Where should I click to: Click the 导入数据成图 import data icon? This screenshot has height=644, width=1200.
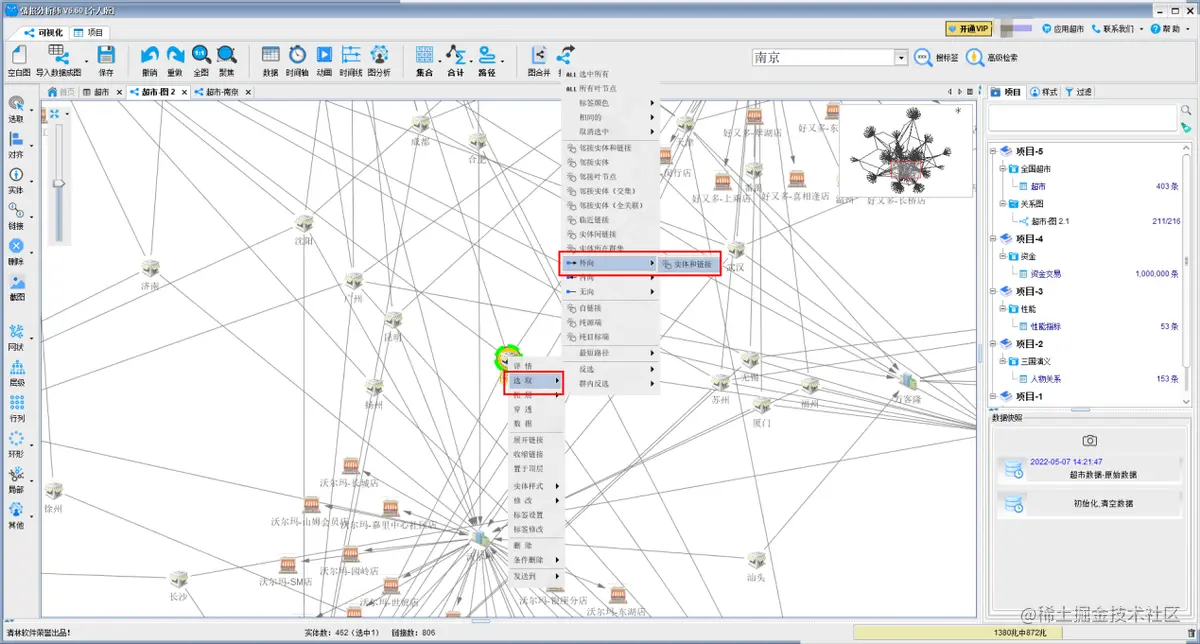coord(58,56)
